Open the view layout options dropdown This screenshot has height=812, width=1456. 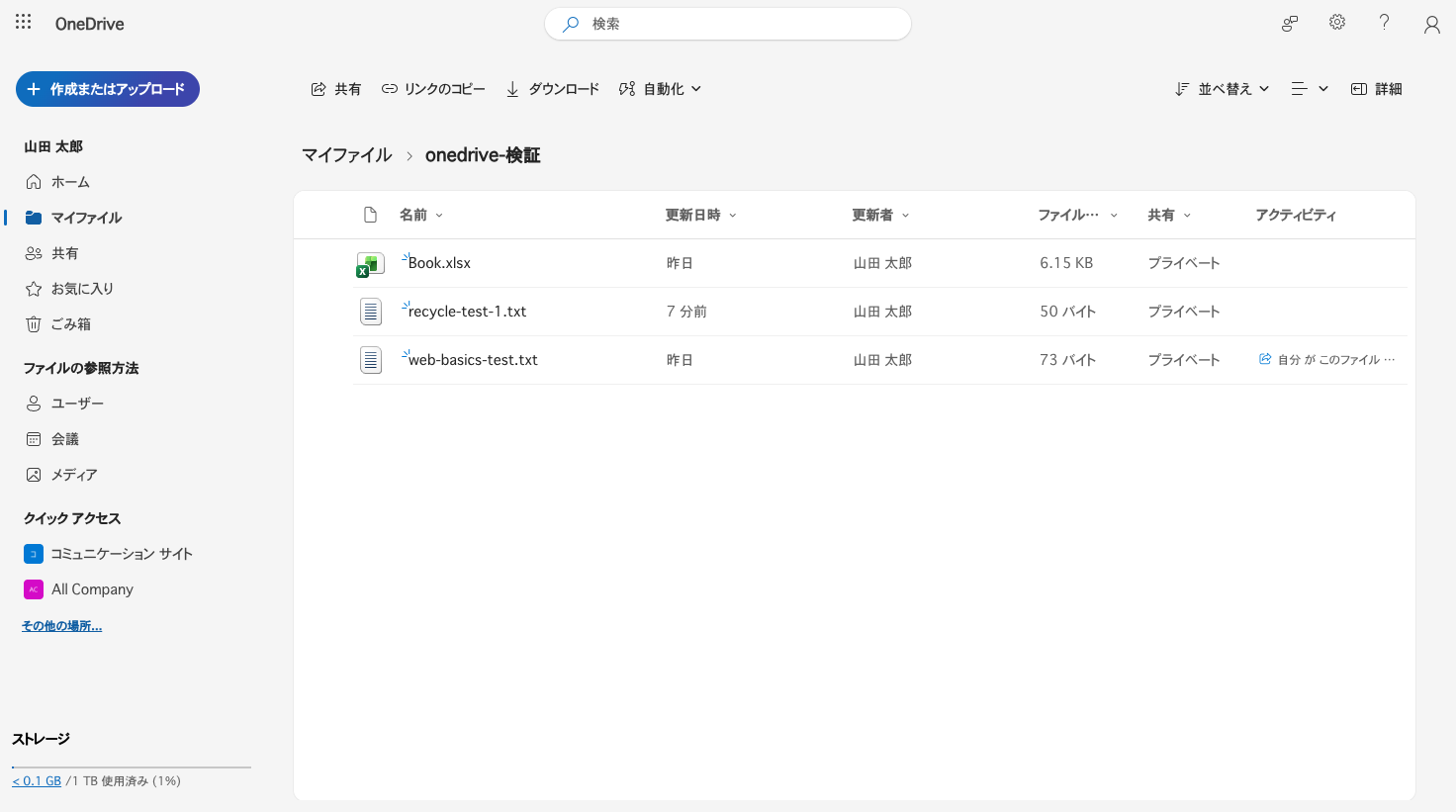(1310, 89)
